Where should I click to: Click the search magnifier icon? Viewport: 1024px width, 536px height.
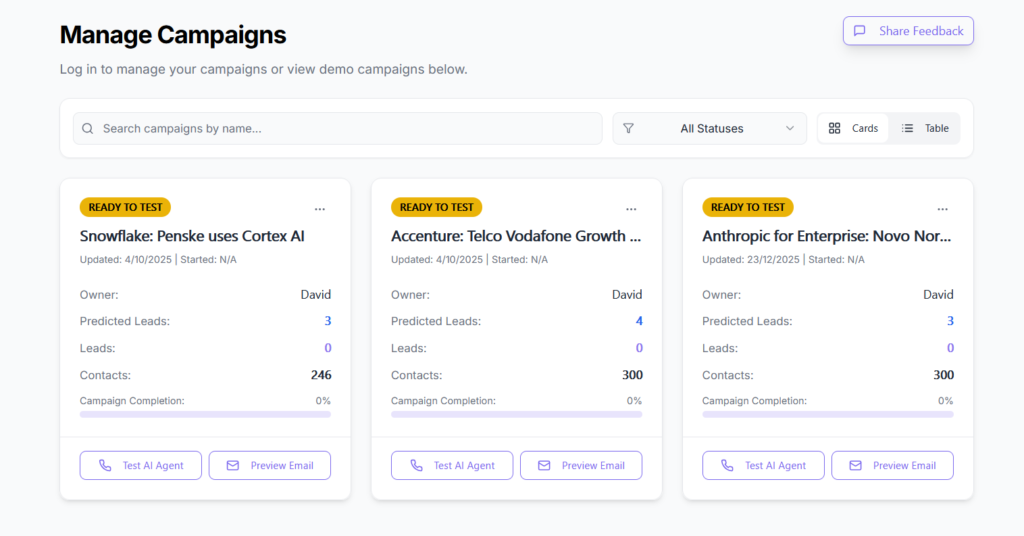click(x=88, y=129)
